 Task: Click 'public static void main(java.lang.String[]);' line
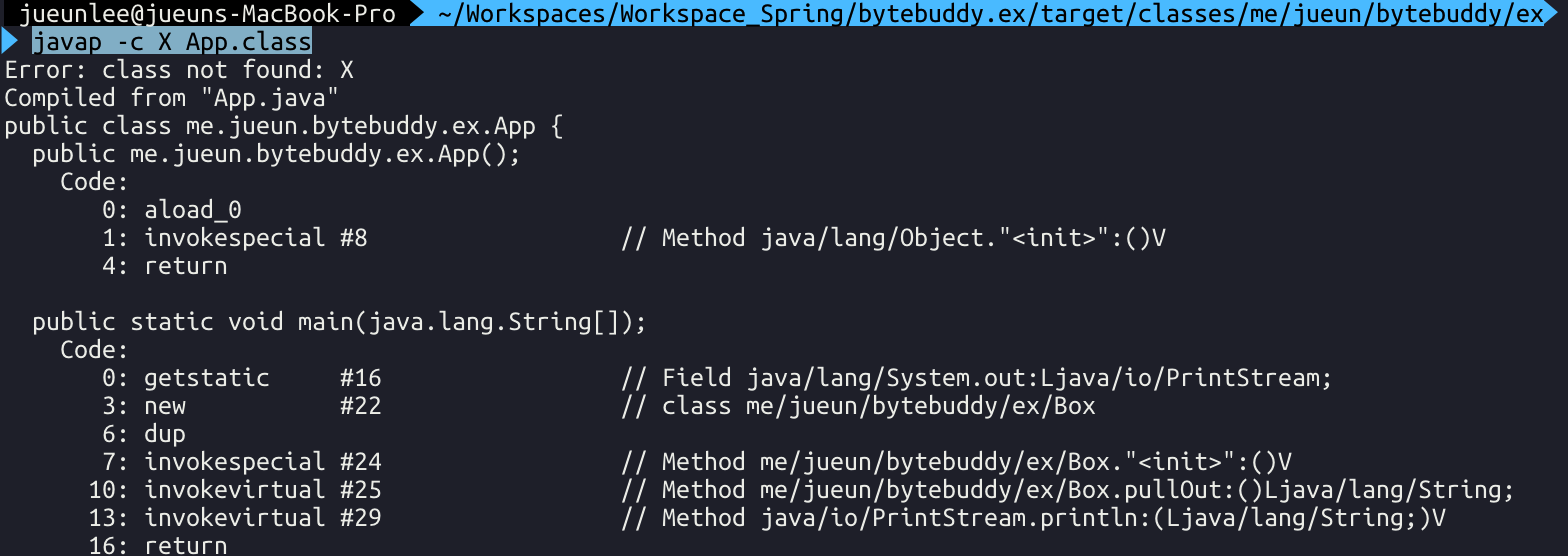click(x=340, y=322)
